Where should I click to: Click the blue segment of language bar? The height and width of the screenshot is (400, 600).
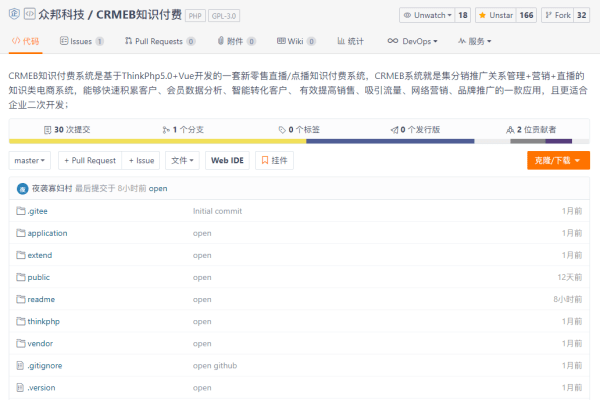[x=390, y=141]
